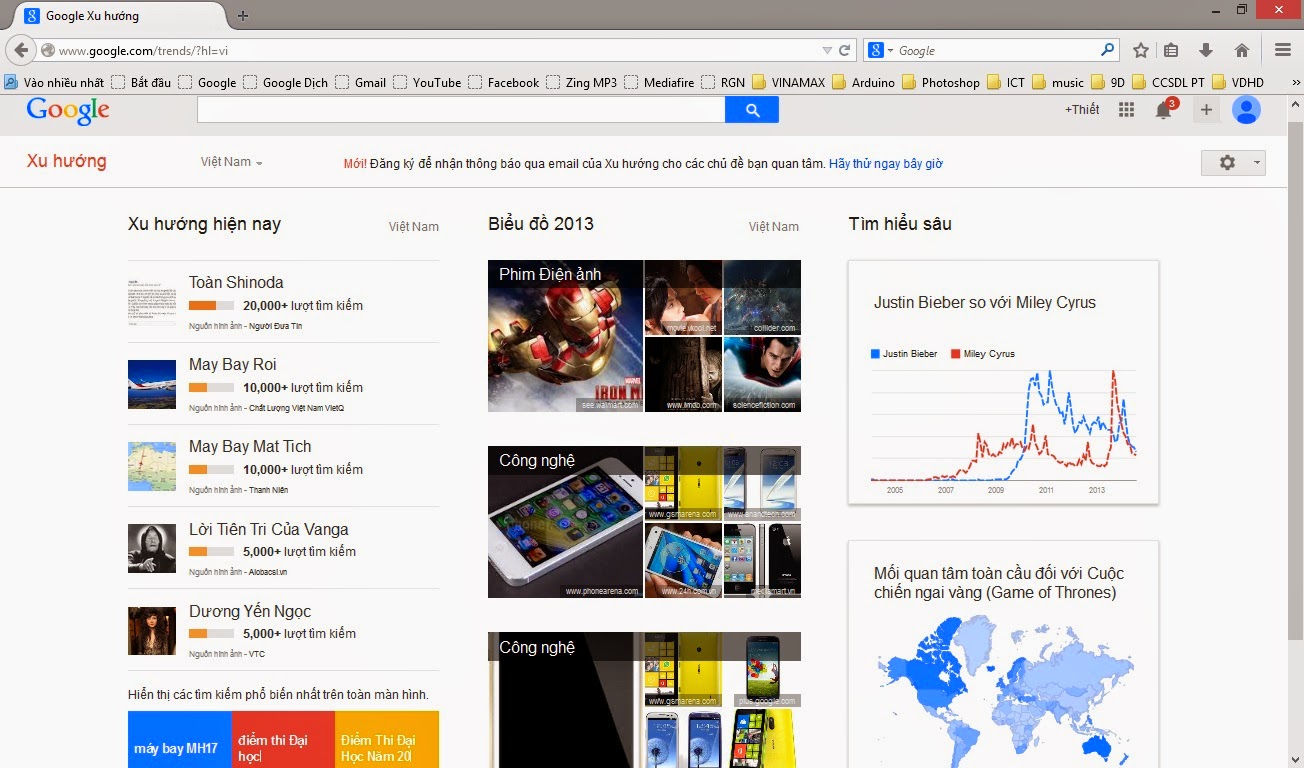Open the notifications bell with 3 alerts

point(1164,110)
